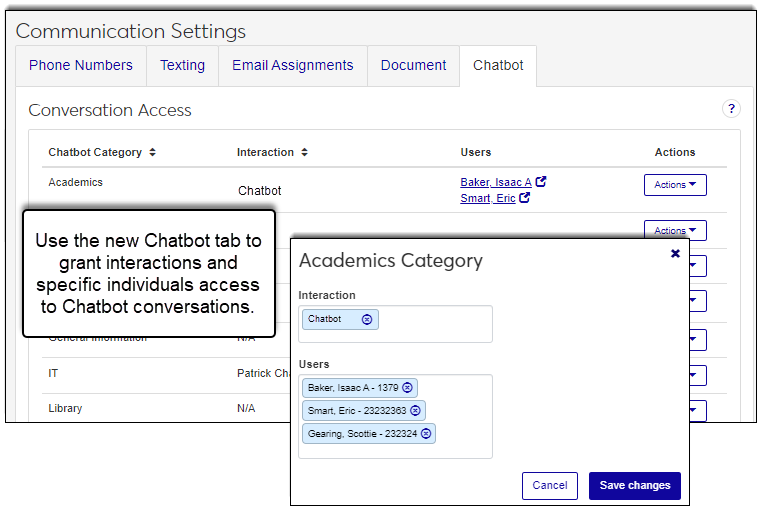
Task: Remove the Chatbot interaction tag
Action: click(367, 320)
